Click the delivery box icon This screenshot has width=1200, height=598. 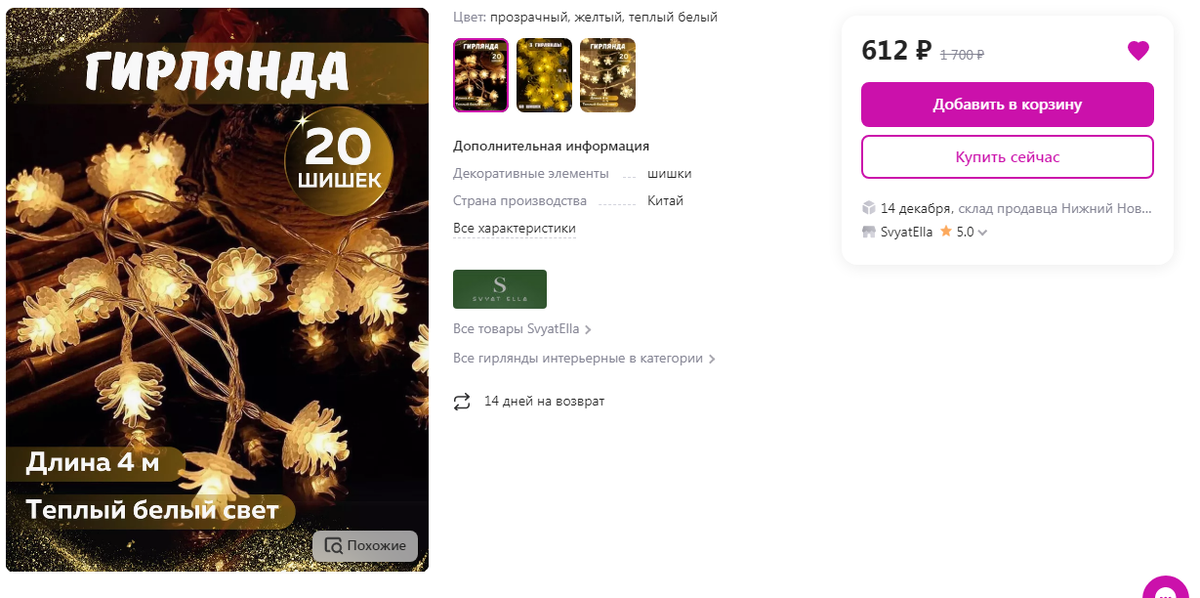pyautogui.click(x=869, y=208)
